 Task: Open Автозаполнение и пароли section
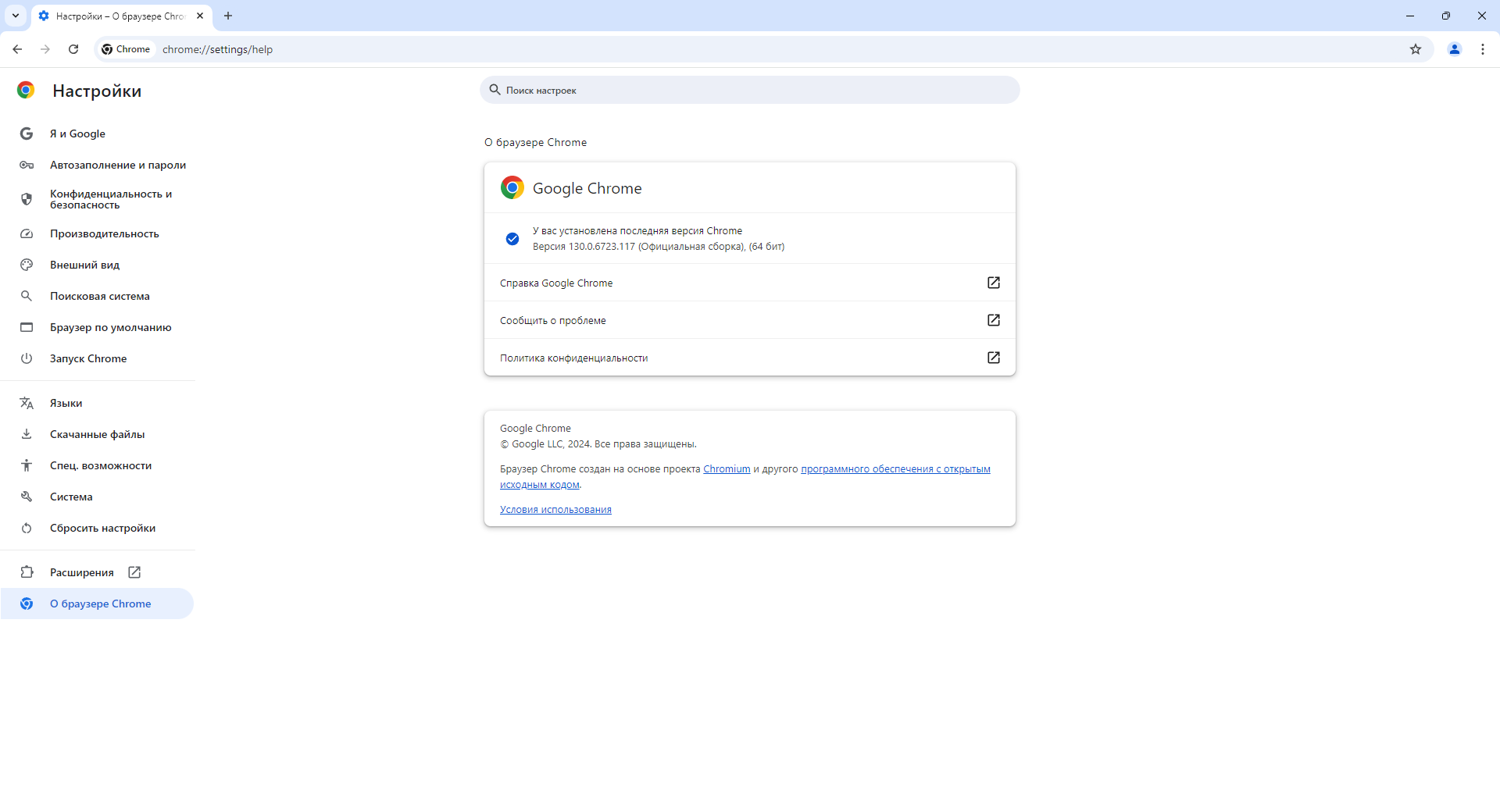(x=98, y=165)
